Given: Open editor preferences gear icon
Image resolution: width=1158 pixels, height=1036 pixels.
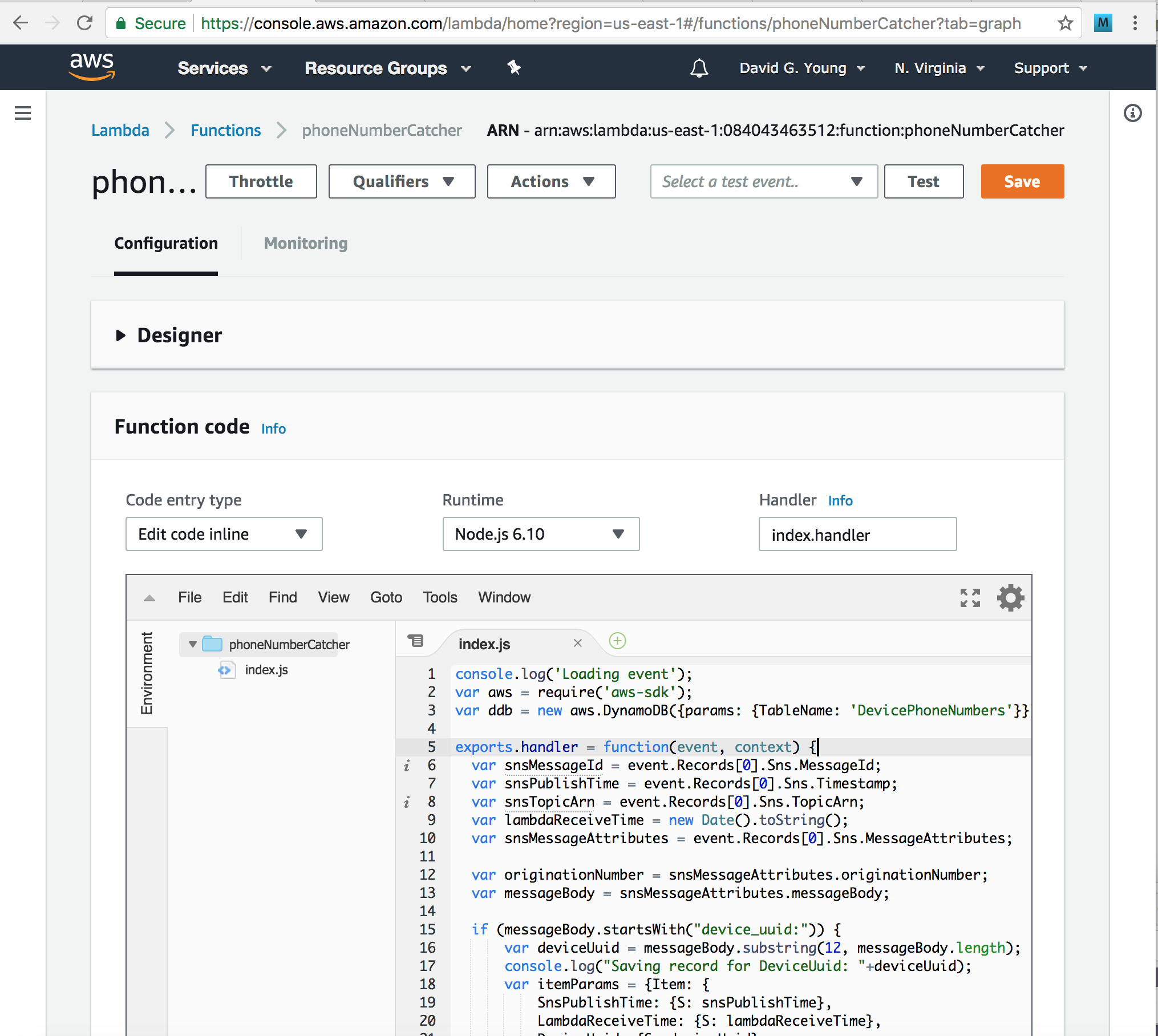Looking at the screenshot, I should 1010,598.
